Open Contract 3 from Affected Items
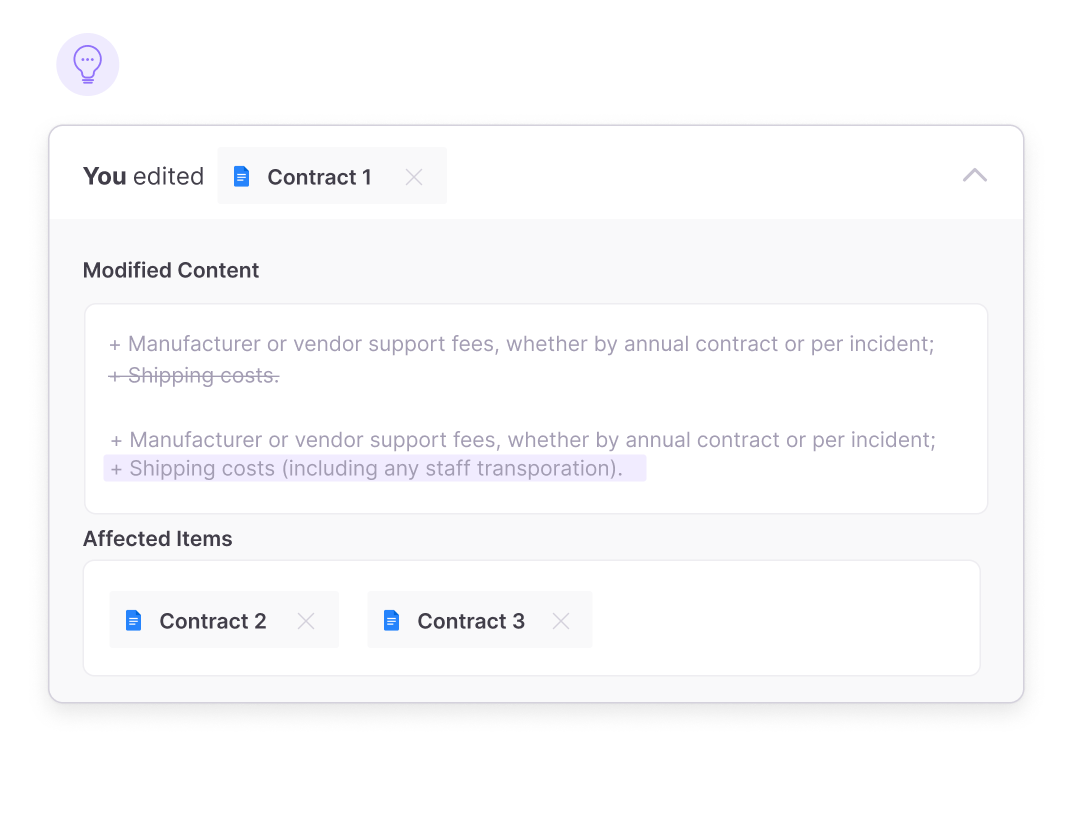This screenshot has height=826, width=1070. pyautogui.click(x=470, y=621)
